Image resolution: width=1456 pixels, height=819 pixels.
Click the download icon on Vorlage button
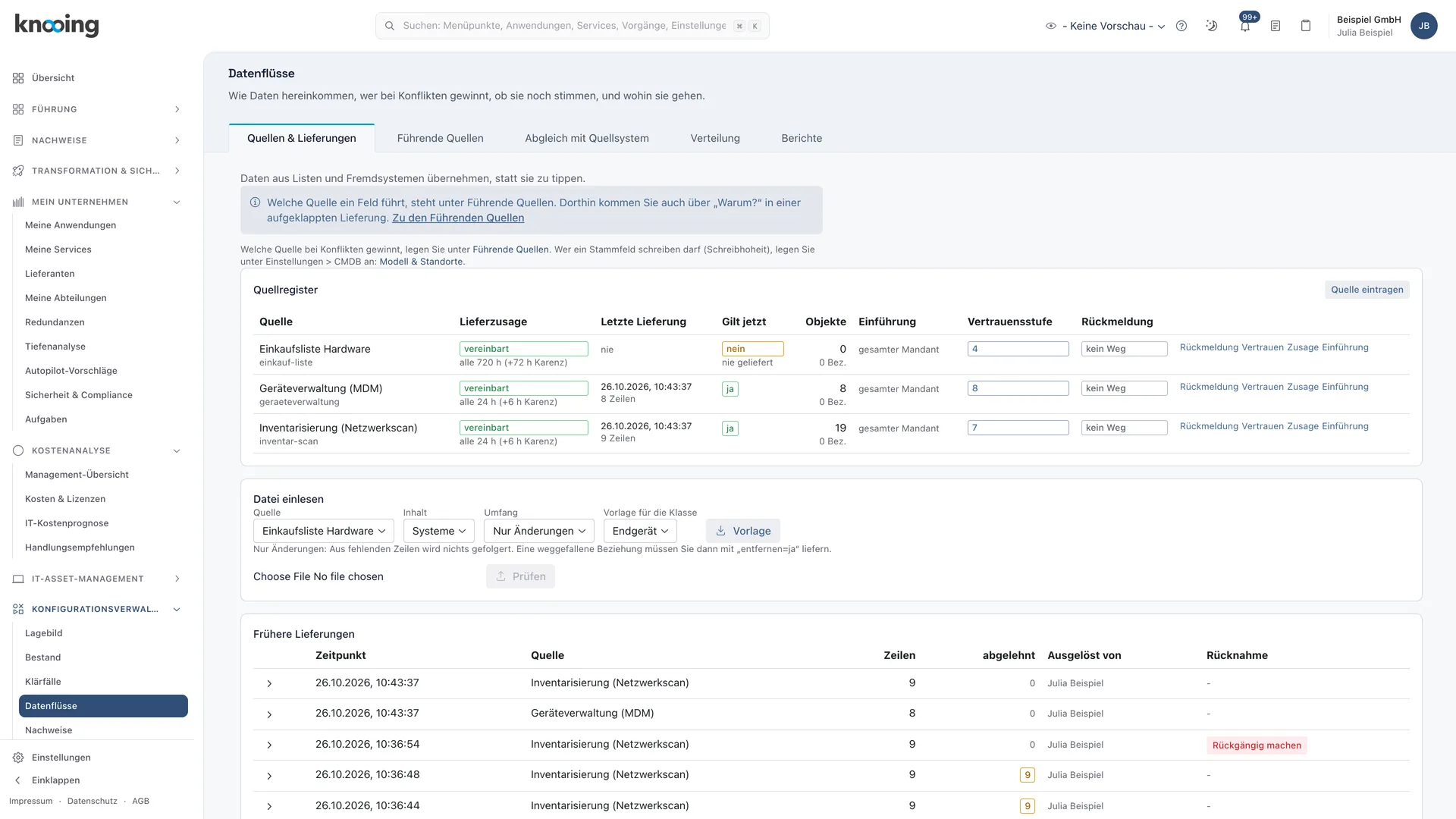(721, 531)
